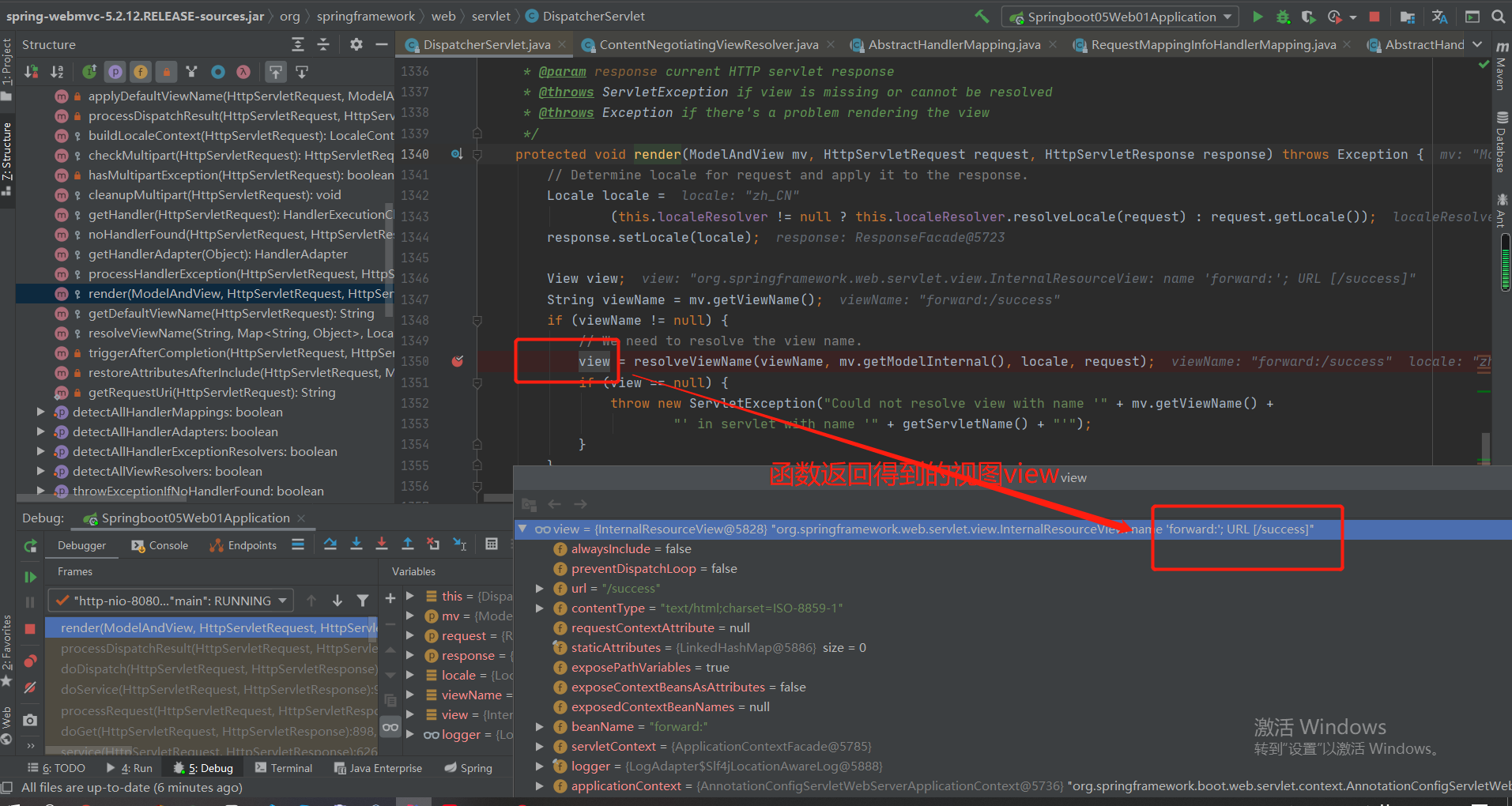Click the Build project hammer icon

pos(982,16)
